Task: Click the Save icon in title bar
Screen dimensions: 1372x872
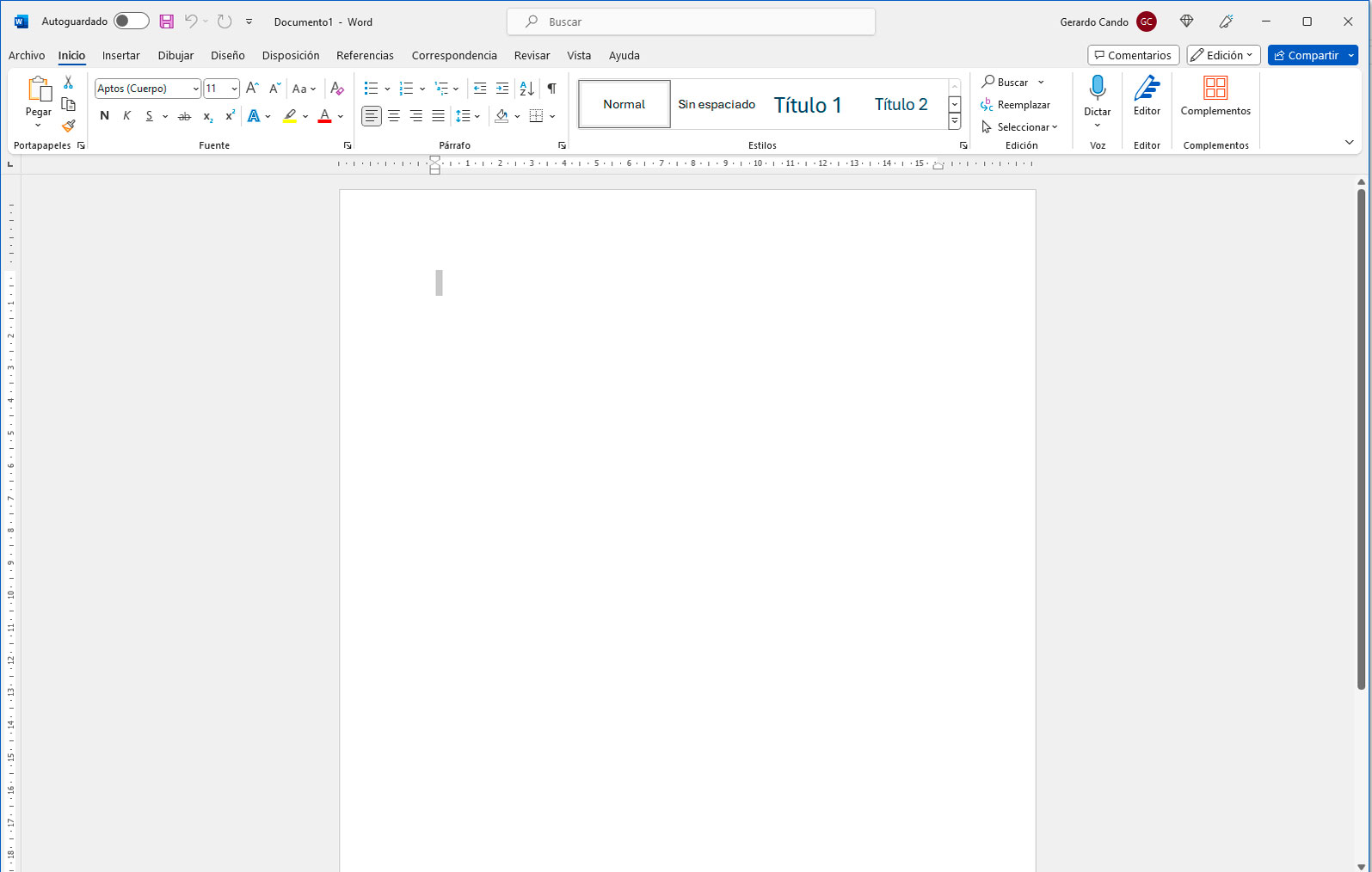Action: point(167,21)
